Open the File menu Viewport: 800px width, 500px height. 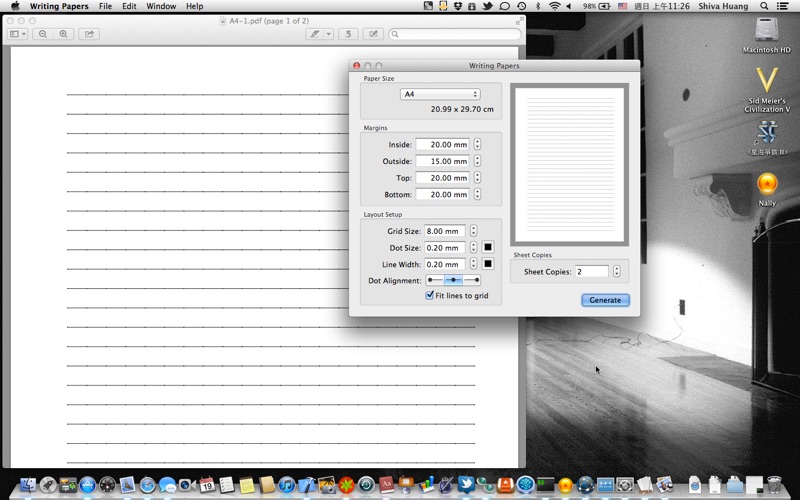(105, 6)
